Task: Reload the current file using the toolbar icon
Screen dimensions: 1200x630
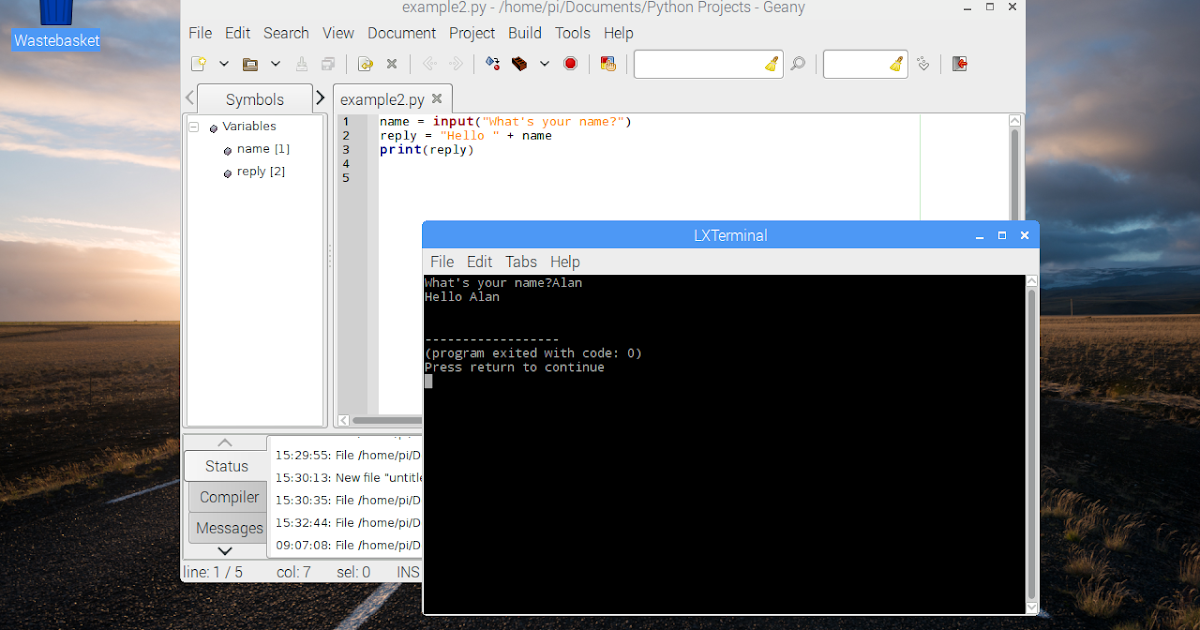Action: tap(365, 64)
